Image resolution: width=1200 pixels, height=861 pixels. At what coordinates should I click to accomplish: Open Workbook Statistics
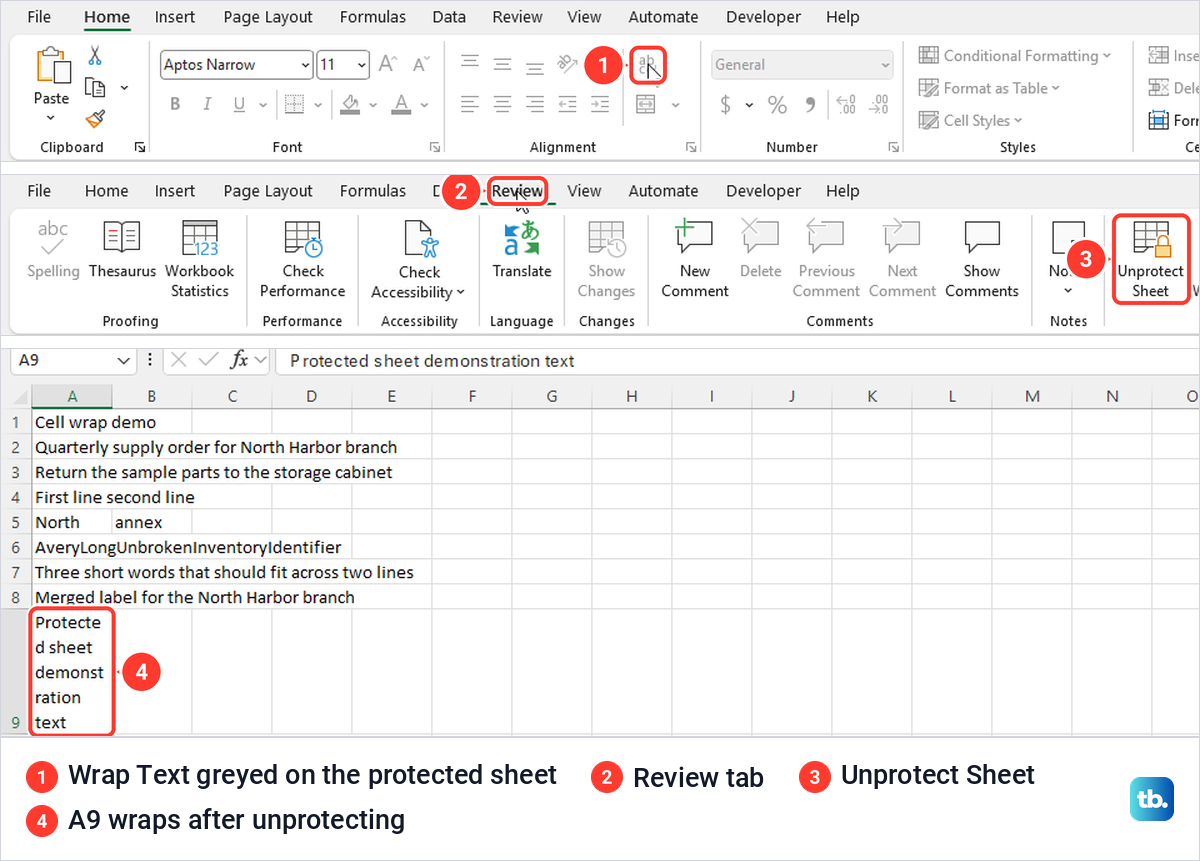(x=200, y=259)
